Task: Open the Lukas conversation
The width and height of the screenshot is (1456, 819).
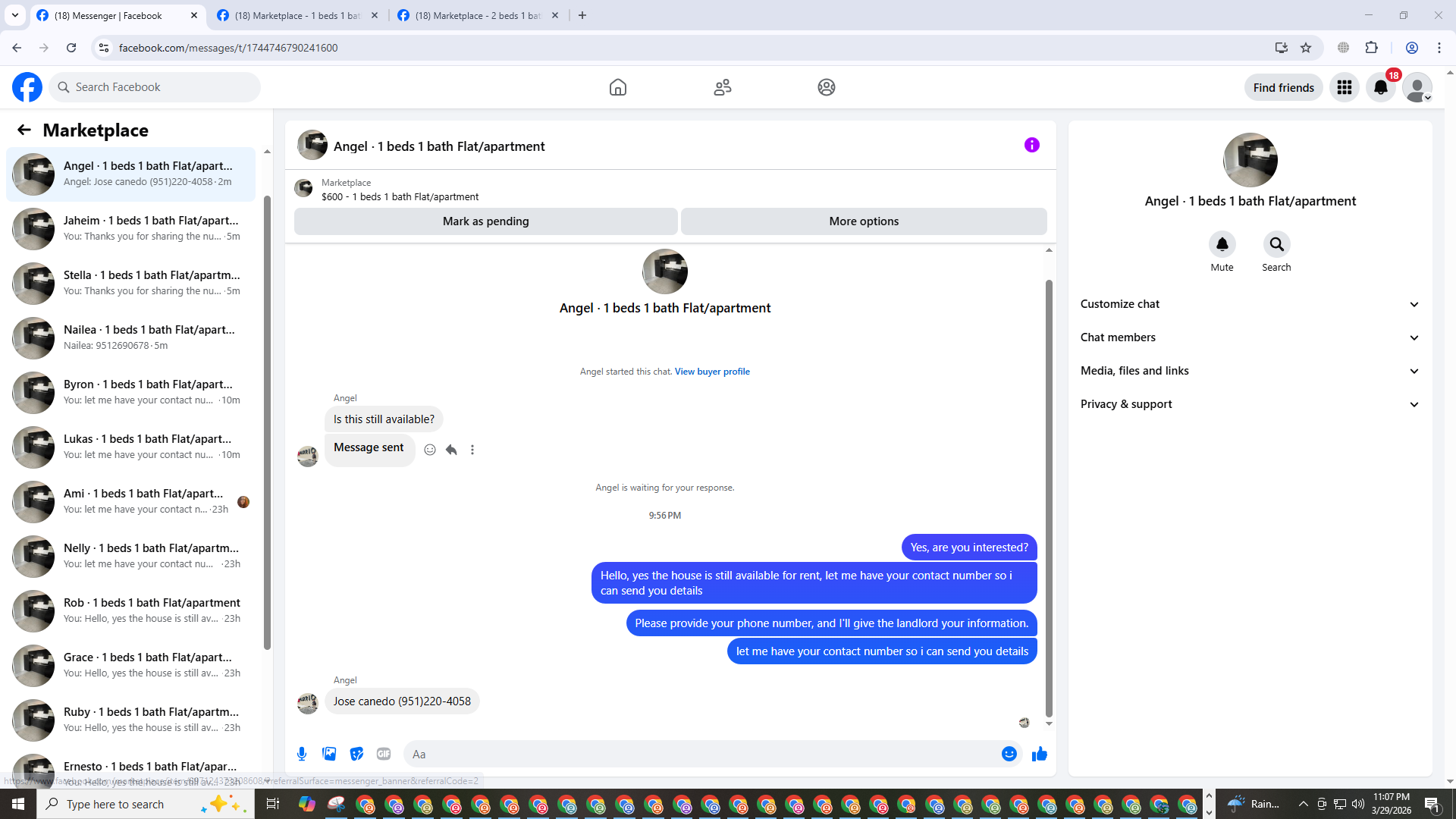Action: tap(130, 447)
